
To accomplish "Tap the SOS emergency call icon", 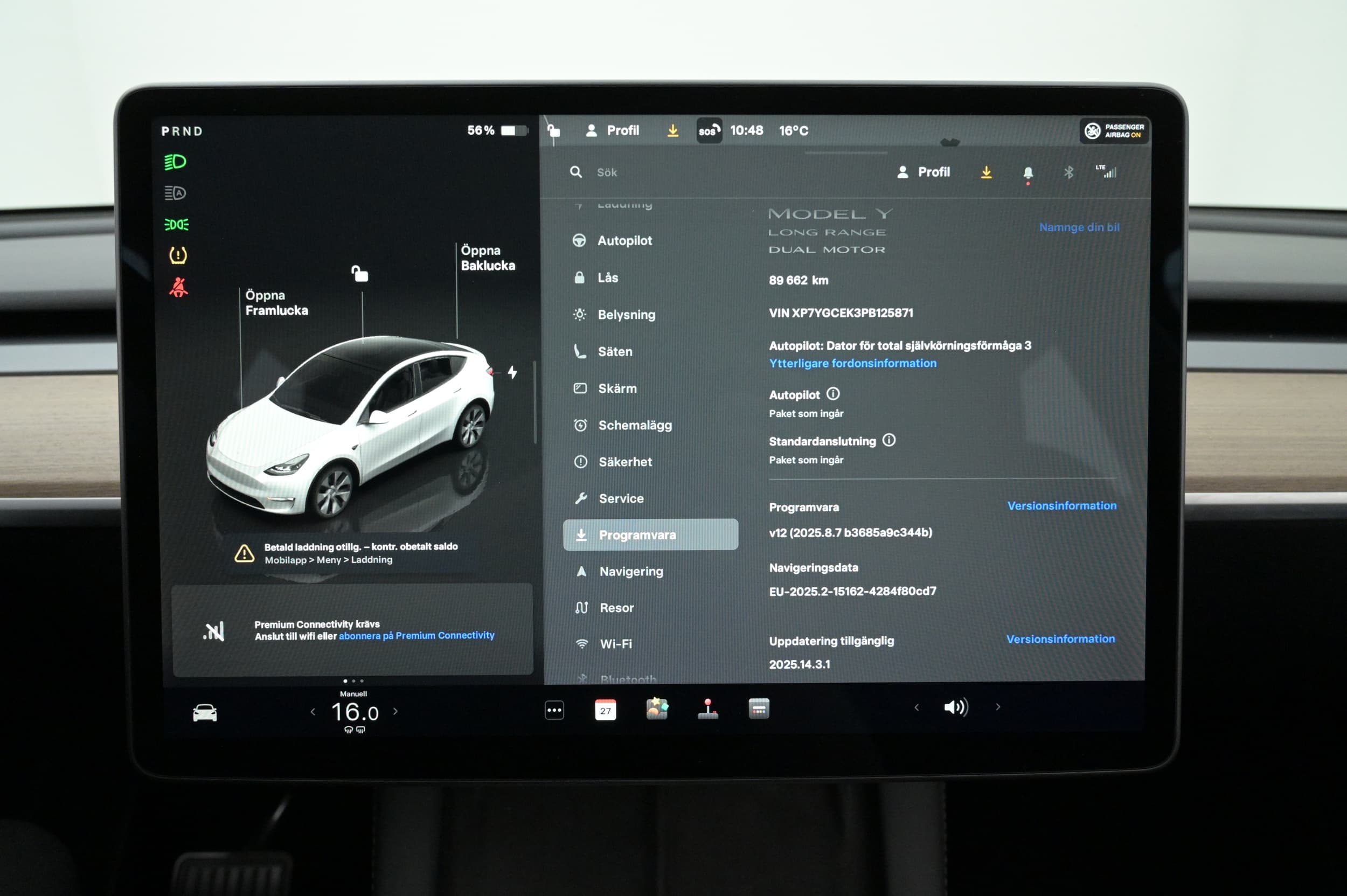I will [709, 131].
